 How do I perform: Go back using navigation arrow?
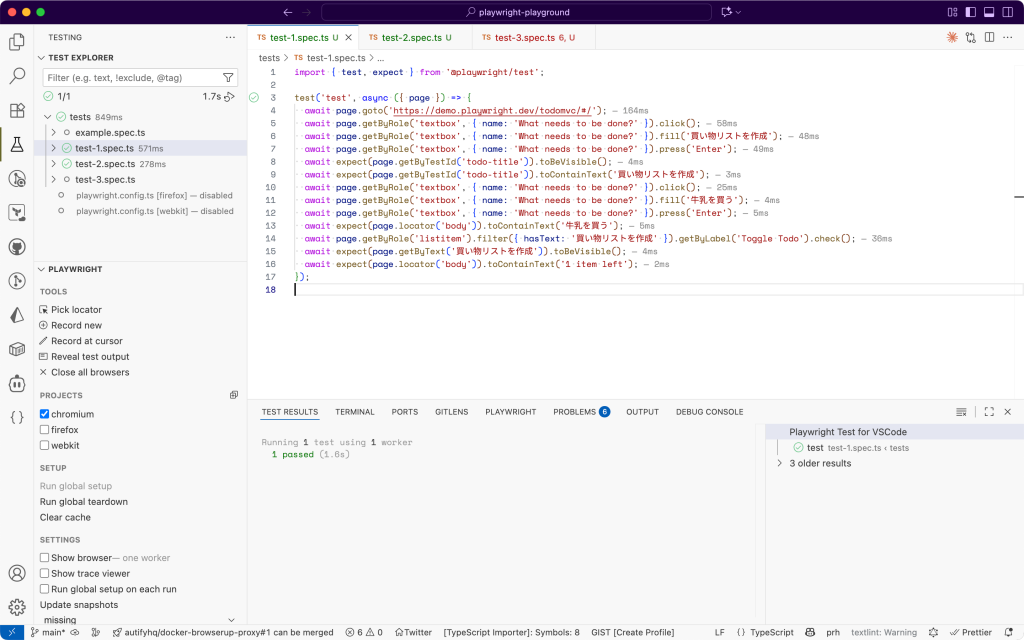click(288, 12)
